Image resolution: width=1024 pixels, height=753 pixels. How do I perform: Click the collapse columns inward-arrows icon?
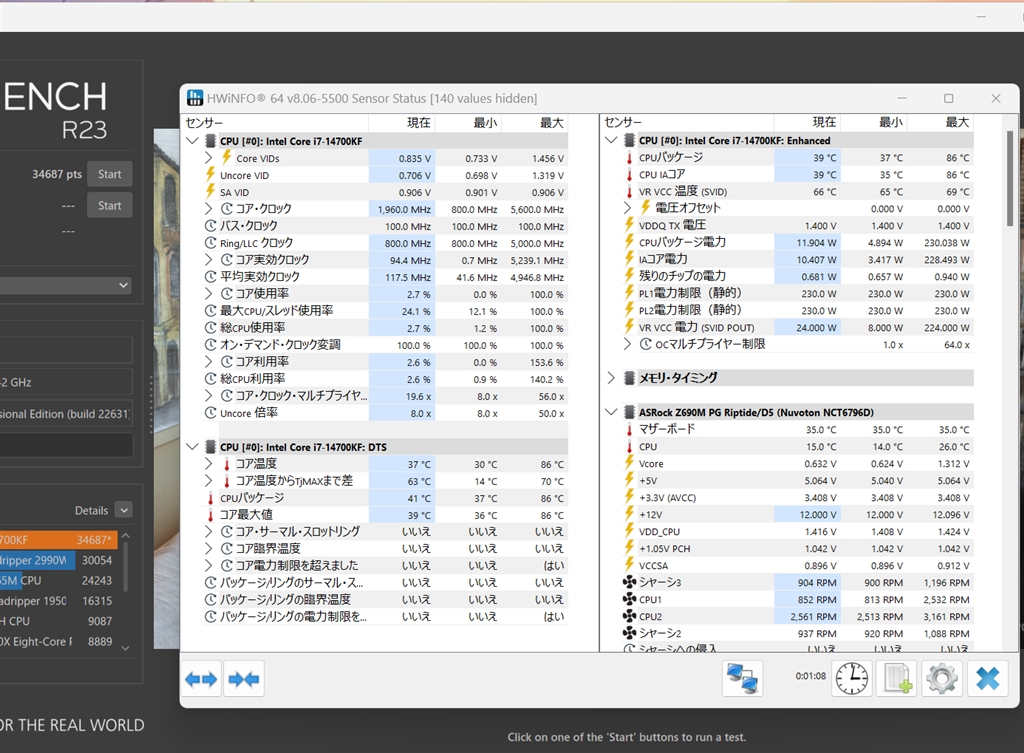click(x=243, y=680)
